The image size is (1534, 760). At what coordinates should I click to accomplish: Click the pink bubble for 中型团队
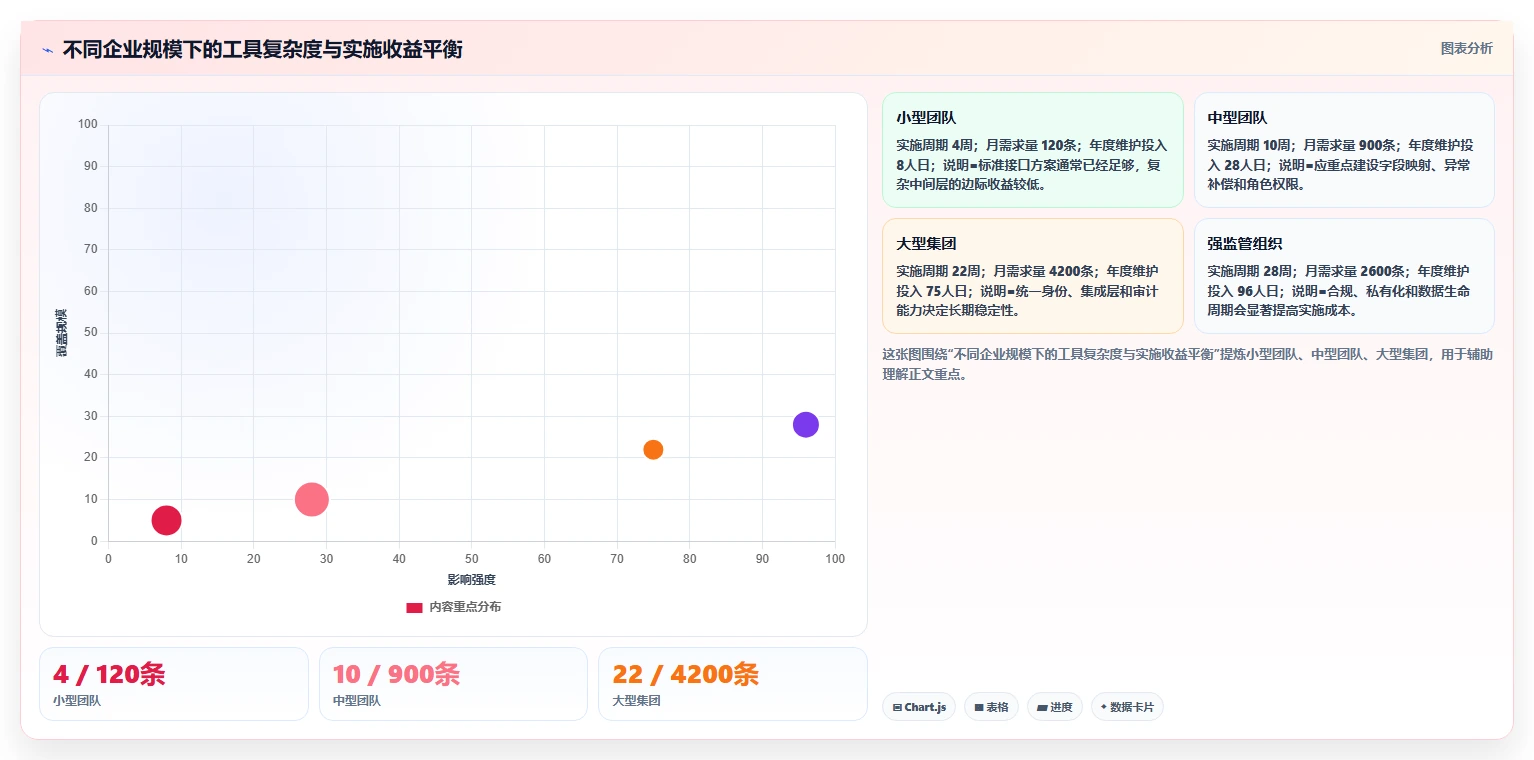click(x=312, y=499)
